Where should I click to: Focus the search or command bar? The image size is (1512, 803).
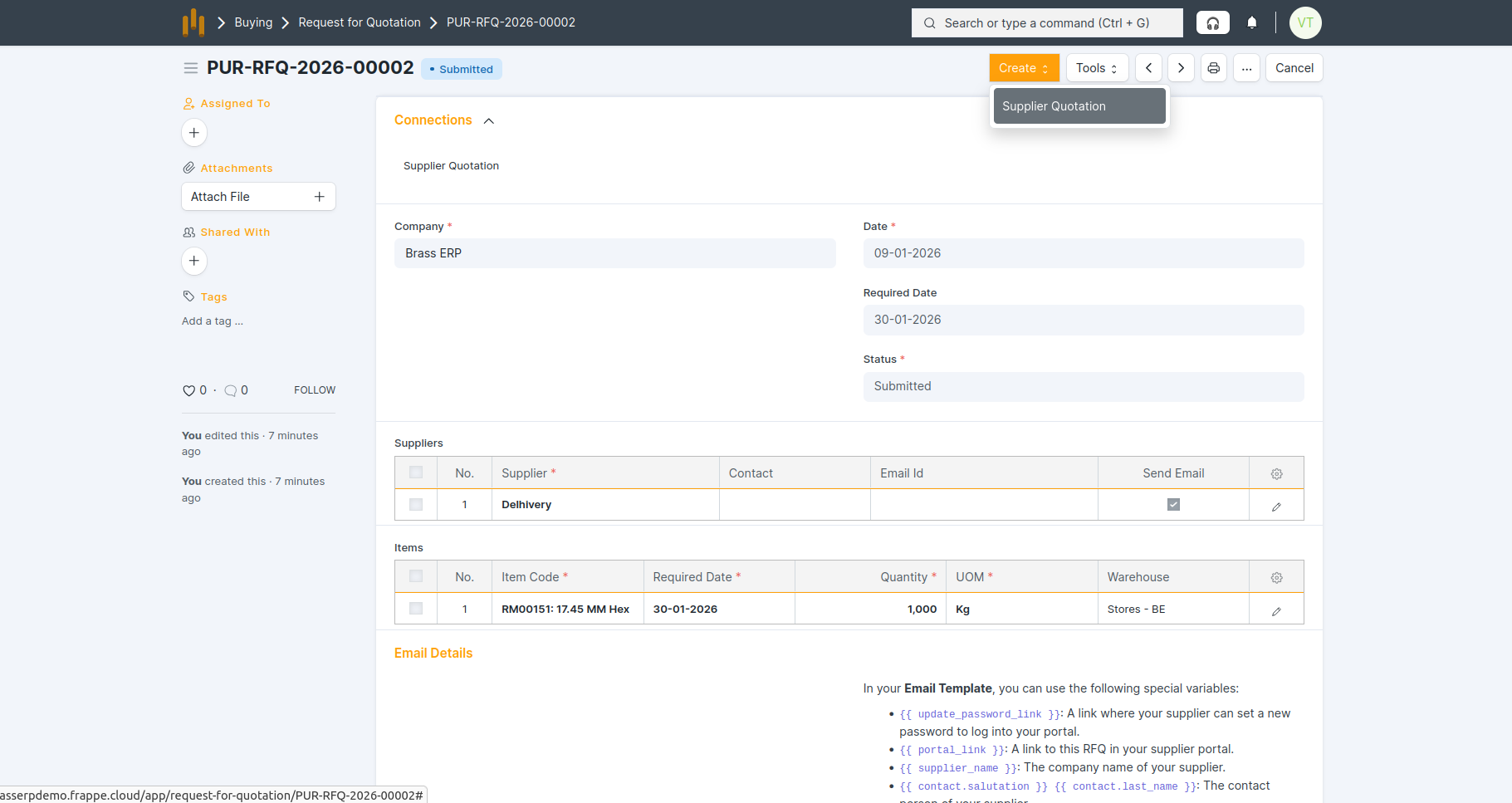pos(1046,23)
